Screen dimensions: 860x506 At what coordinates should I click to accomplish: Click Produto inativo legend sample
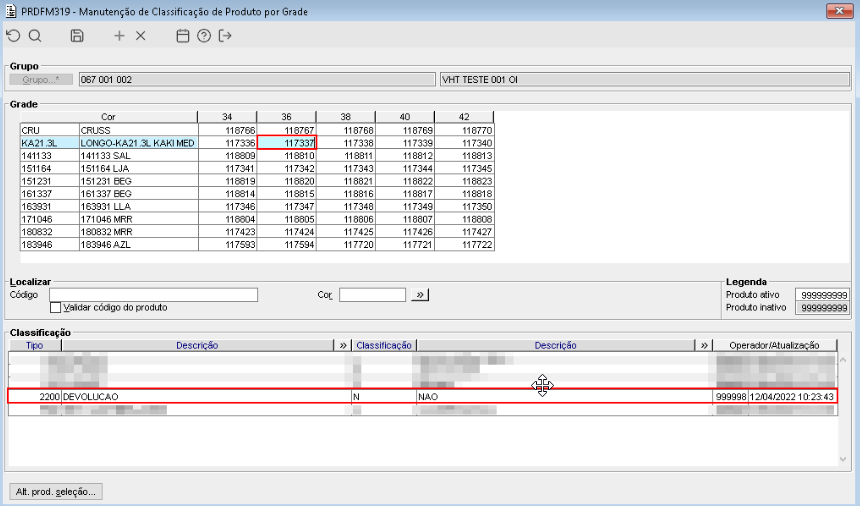(823, 308)
